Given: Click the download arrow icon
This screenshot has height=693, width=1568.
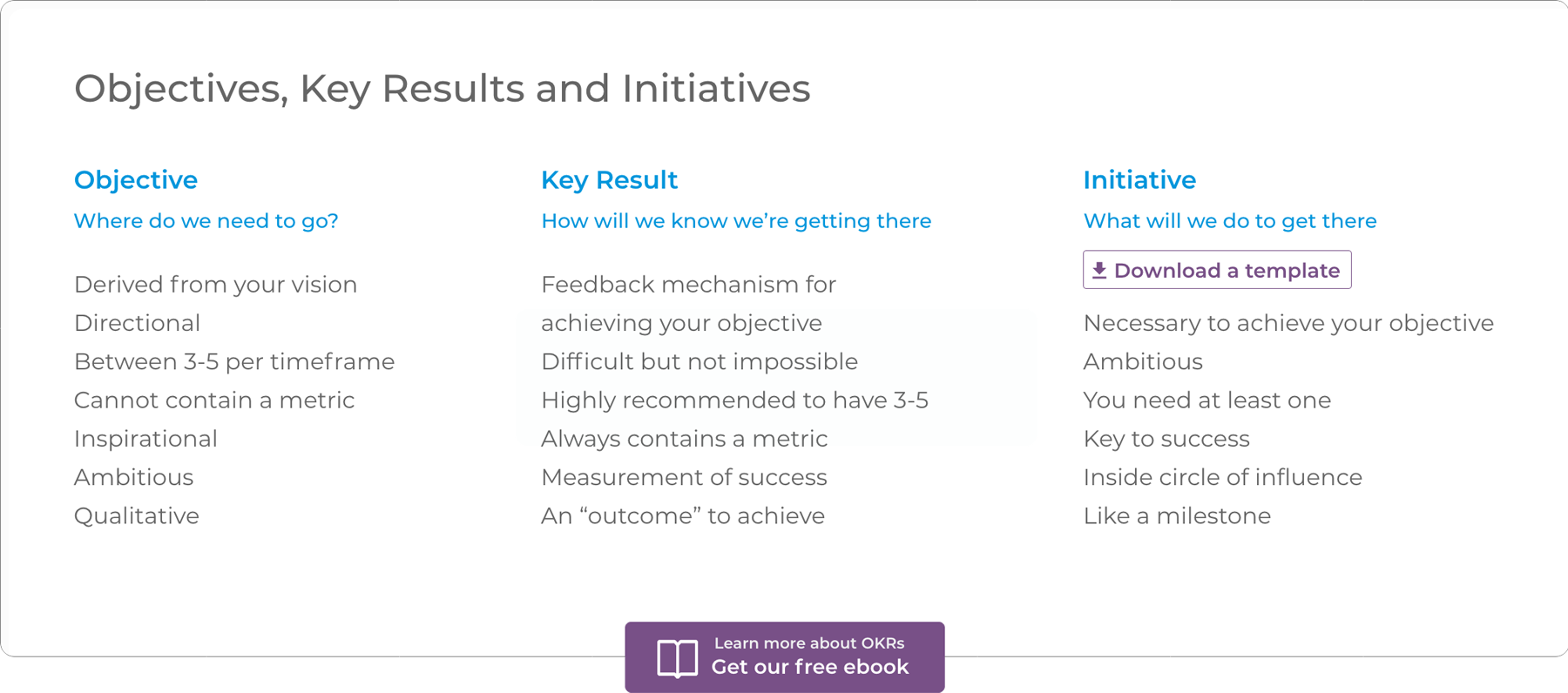Looking at the screenshot, I should point(1099,271).
